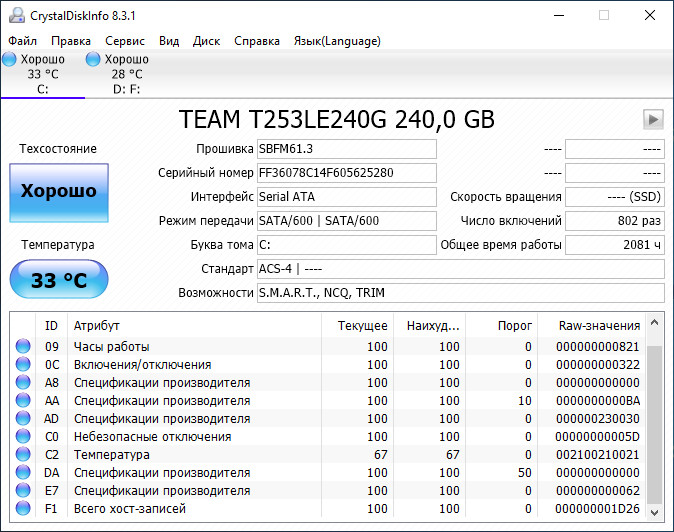This screenshot has width=674, height=532.
Task: Click the Режим передачи field SATA/600
Action: tap(347, 221)
